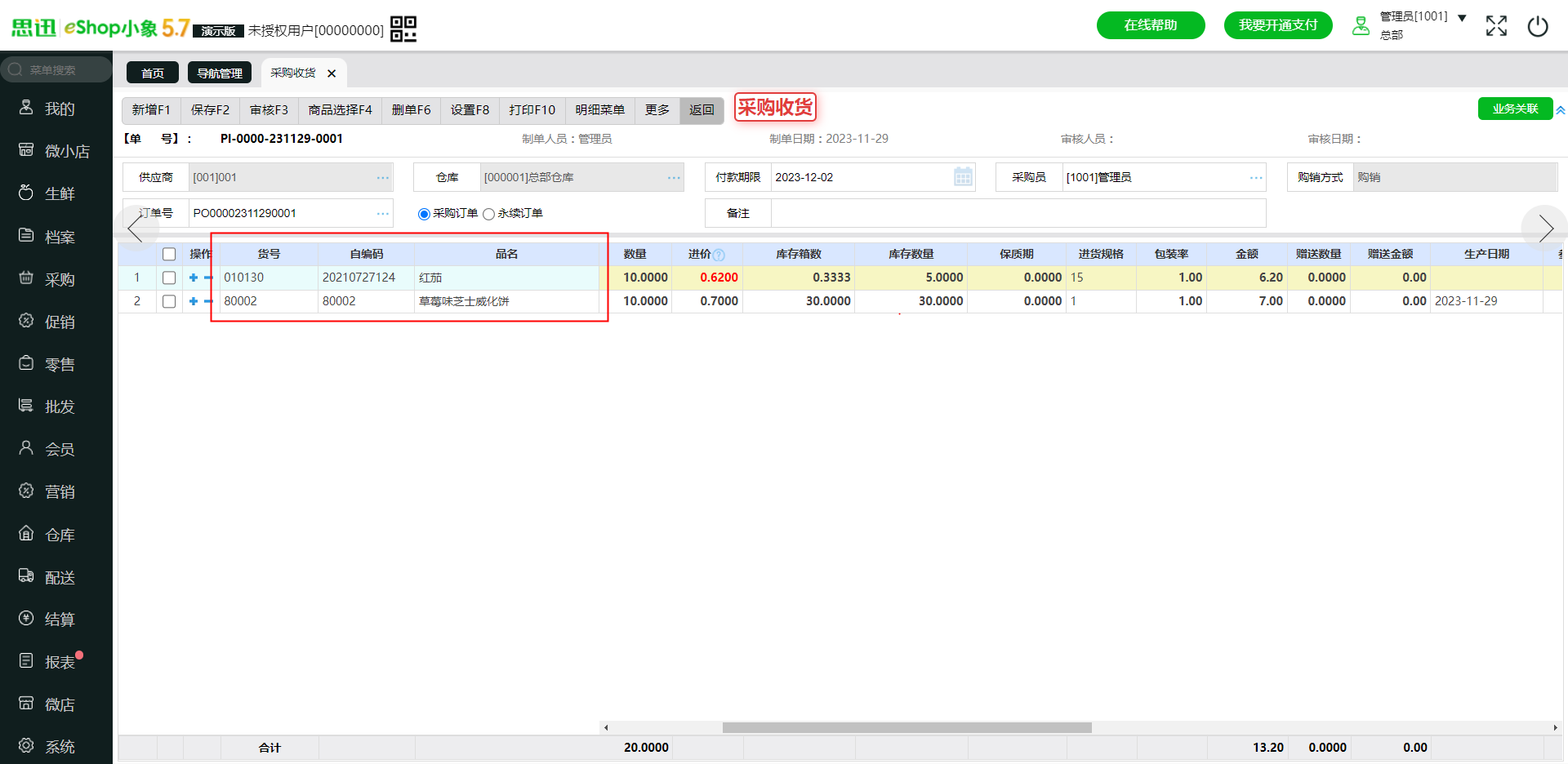Open 营销 sidebar section
Image resolution: width=1568 pixels, height=764 pixels.
[56, 491]
